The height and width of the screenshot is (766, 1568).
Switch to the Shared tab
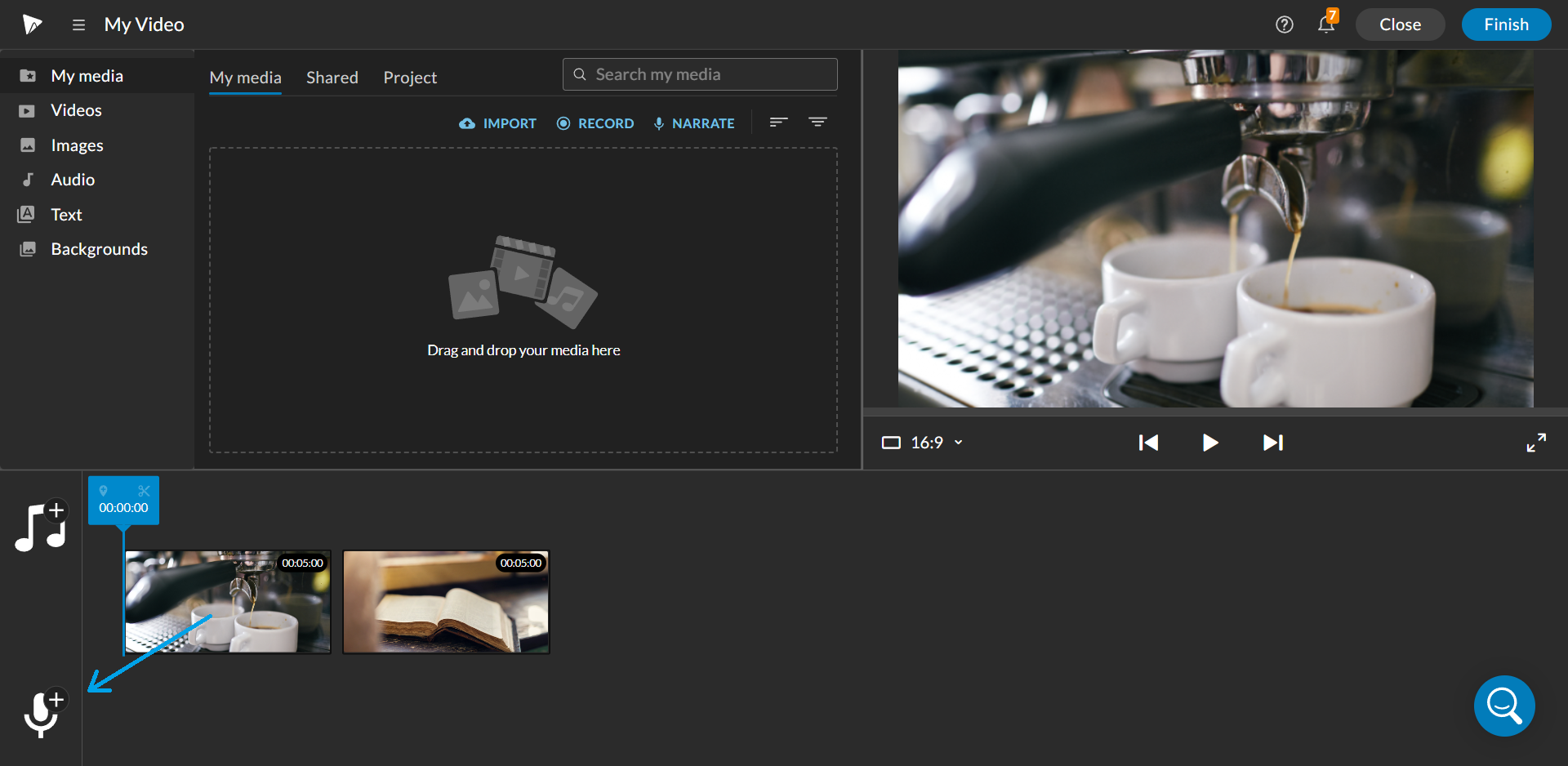tap(332, 77)
